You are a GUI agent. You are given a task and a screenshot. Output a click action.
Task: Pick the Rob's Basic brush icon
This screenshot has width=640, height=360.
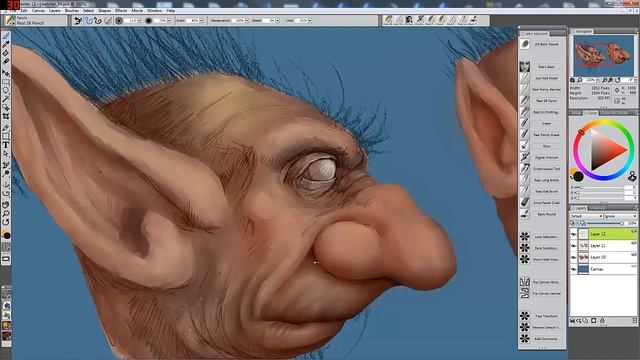(525, 66)
